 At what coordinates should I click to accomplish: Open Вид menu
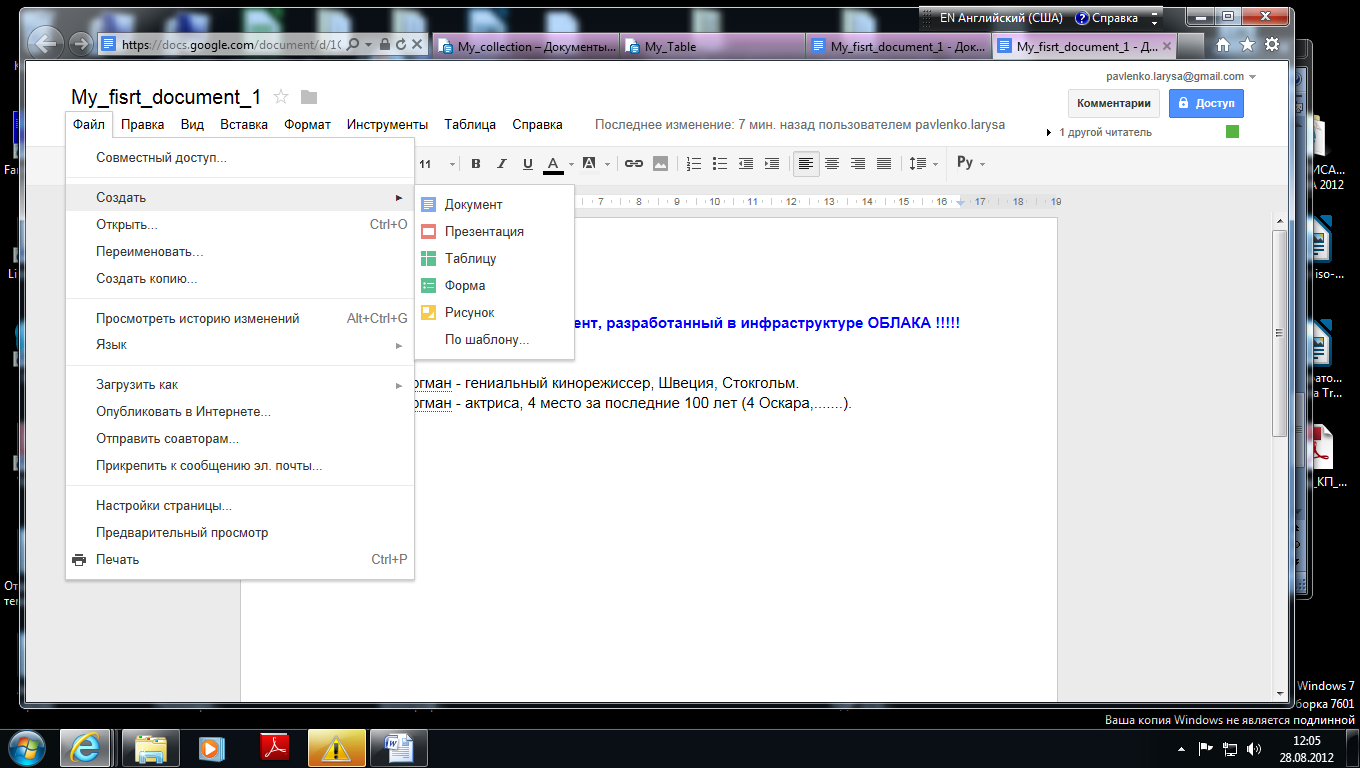pos(192,125)
